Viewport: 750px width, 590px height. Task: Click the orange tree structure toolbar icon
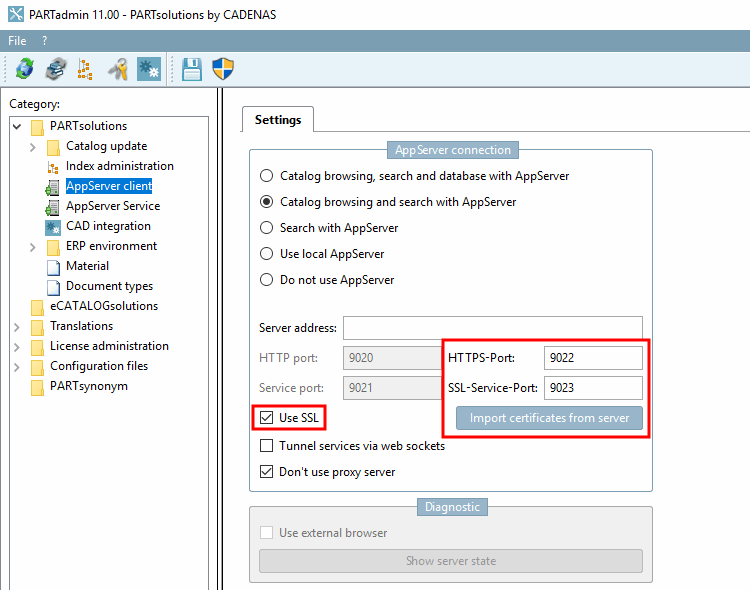click(x=85, y=69)
